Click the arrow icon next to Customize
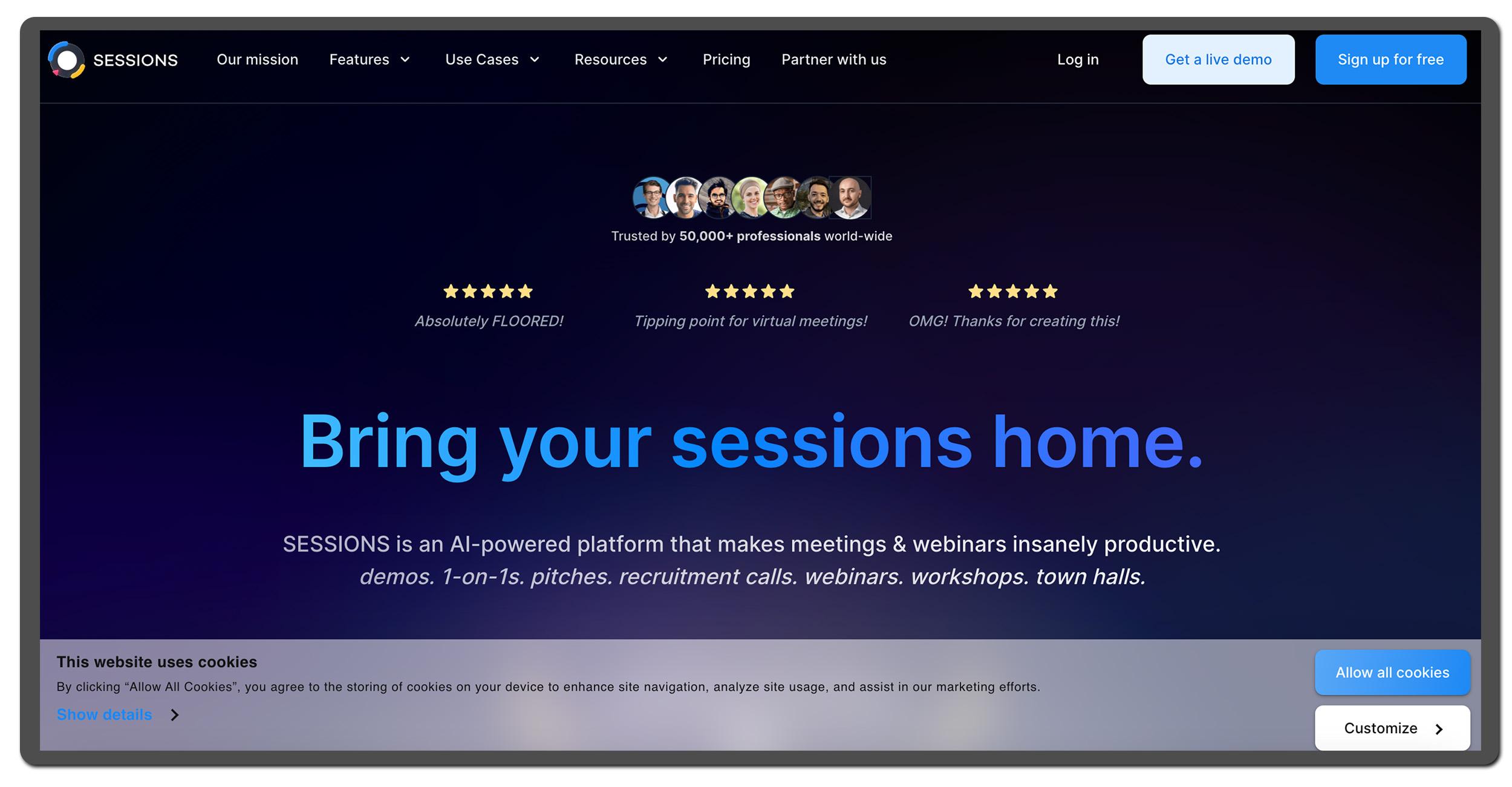Image resolution: width=1512 pixels, height=787 pixels. coord(1442,727)
